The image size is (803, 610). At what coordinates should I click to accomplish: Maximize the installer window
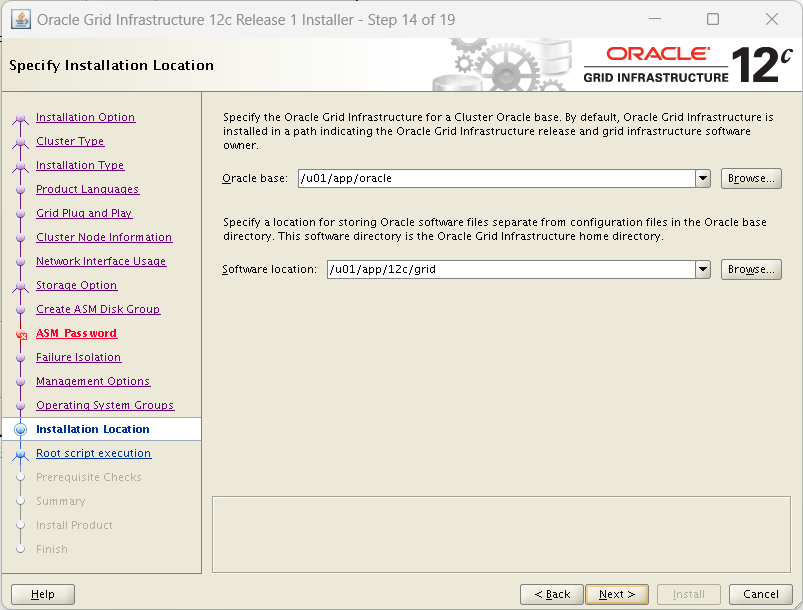pos(713,19)
